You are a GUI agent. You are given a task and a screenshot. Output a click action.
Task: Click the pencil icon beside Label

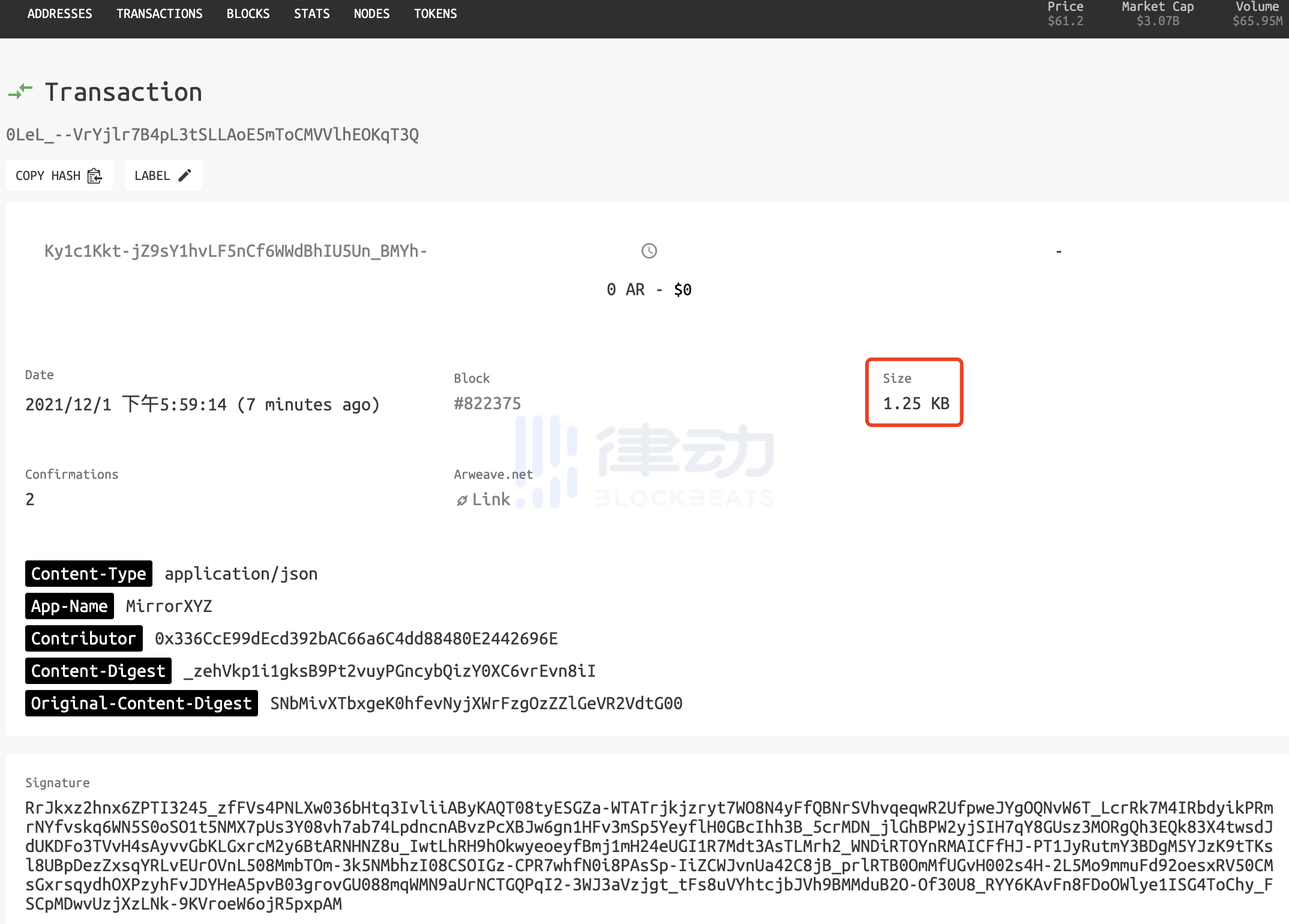185,175
